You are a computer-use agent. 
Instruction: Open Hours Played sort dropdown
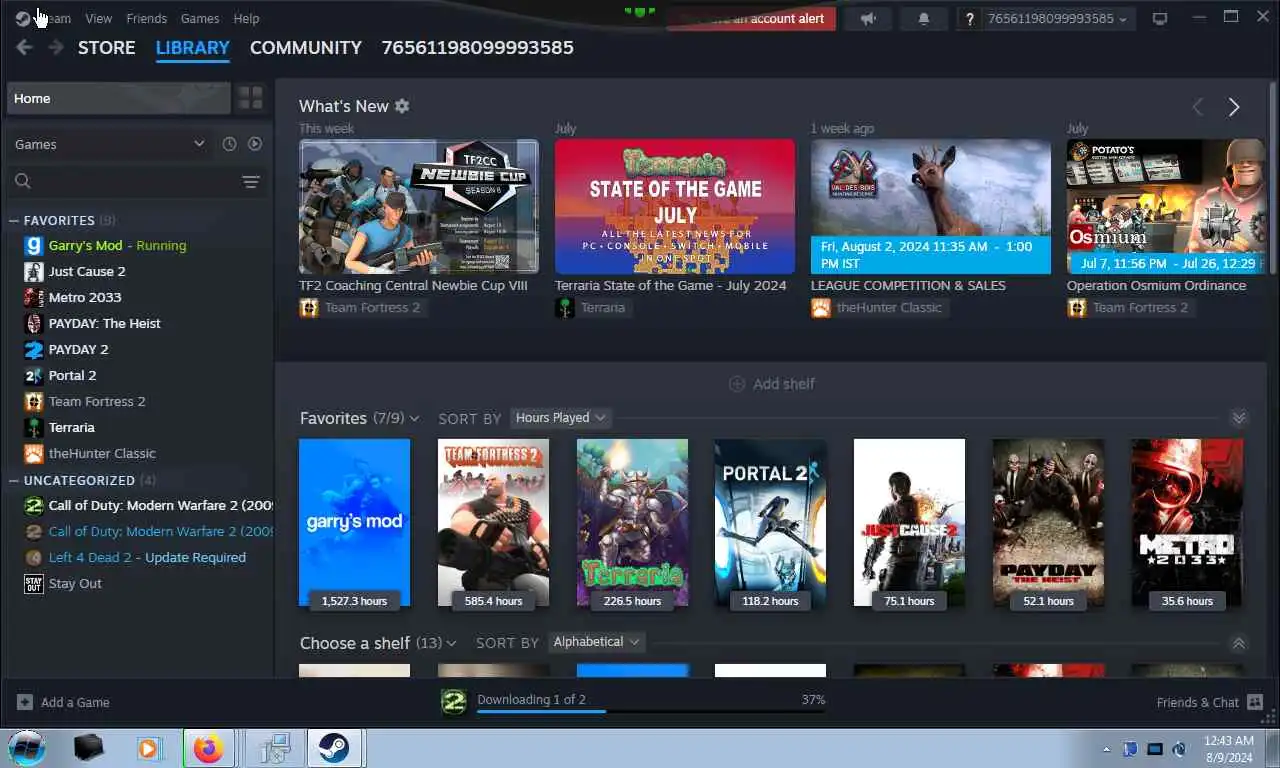[x=560, y=418]
